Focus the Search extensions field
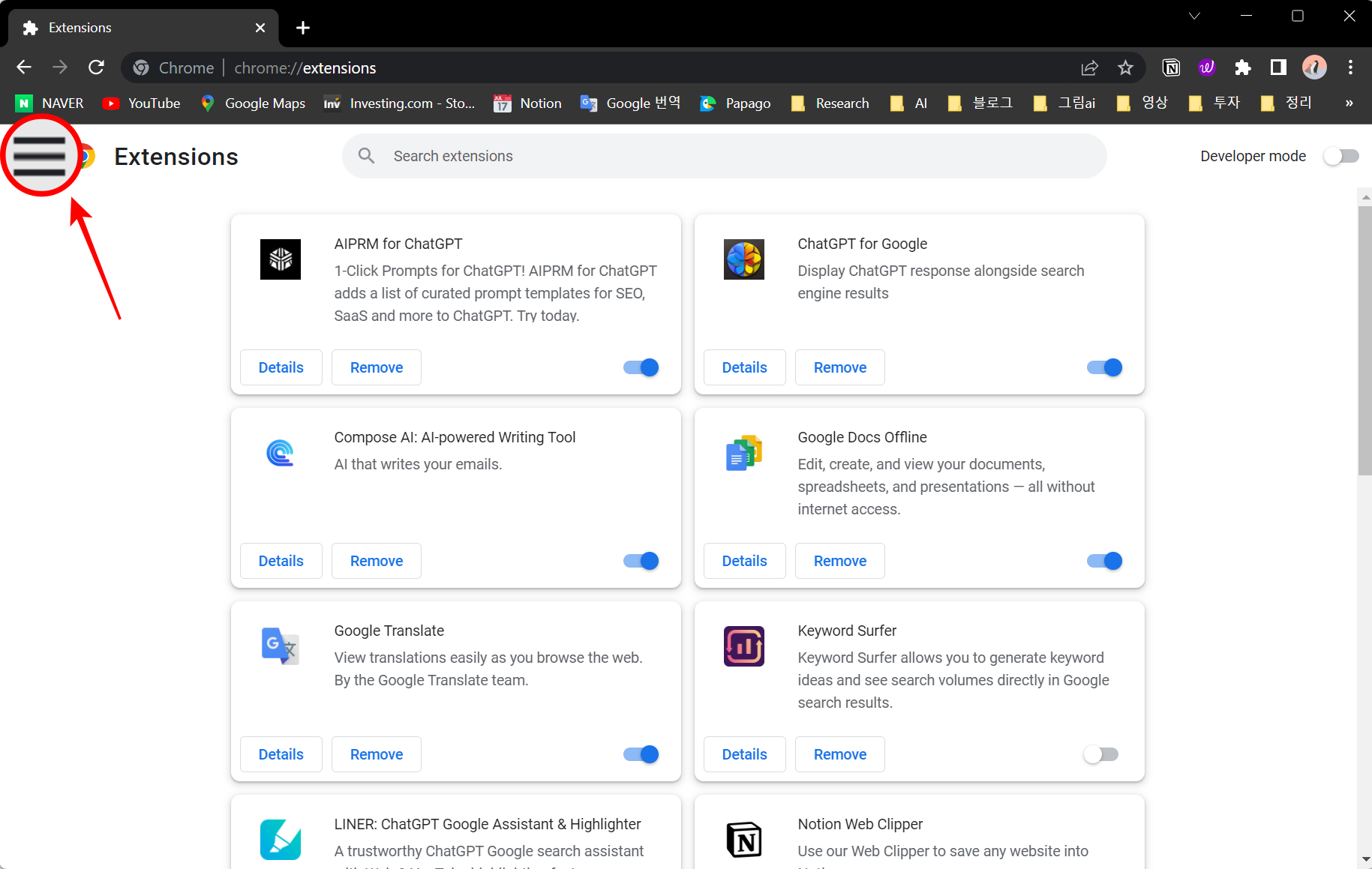The height and width of the screenshot is (869, 1372). click(x=725, y=156)
